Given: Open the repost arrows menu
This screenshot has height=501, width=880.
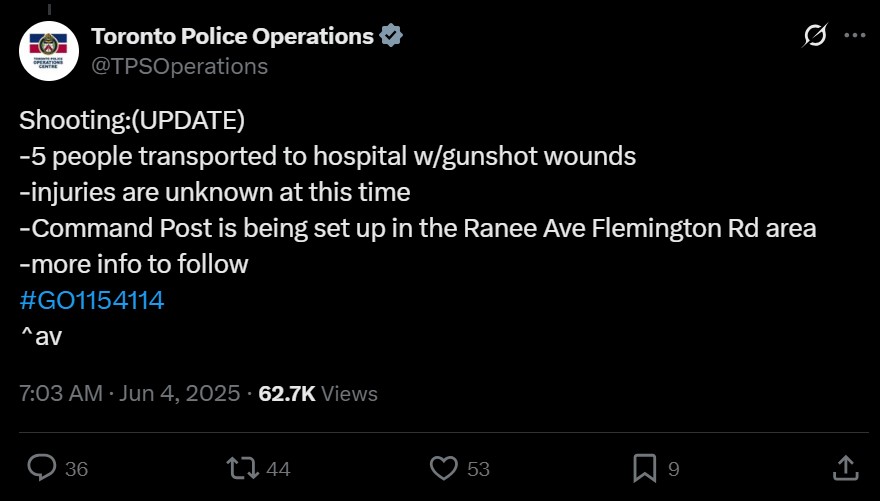Looking at the screenshot, I should [240, 467].
